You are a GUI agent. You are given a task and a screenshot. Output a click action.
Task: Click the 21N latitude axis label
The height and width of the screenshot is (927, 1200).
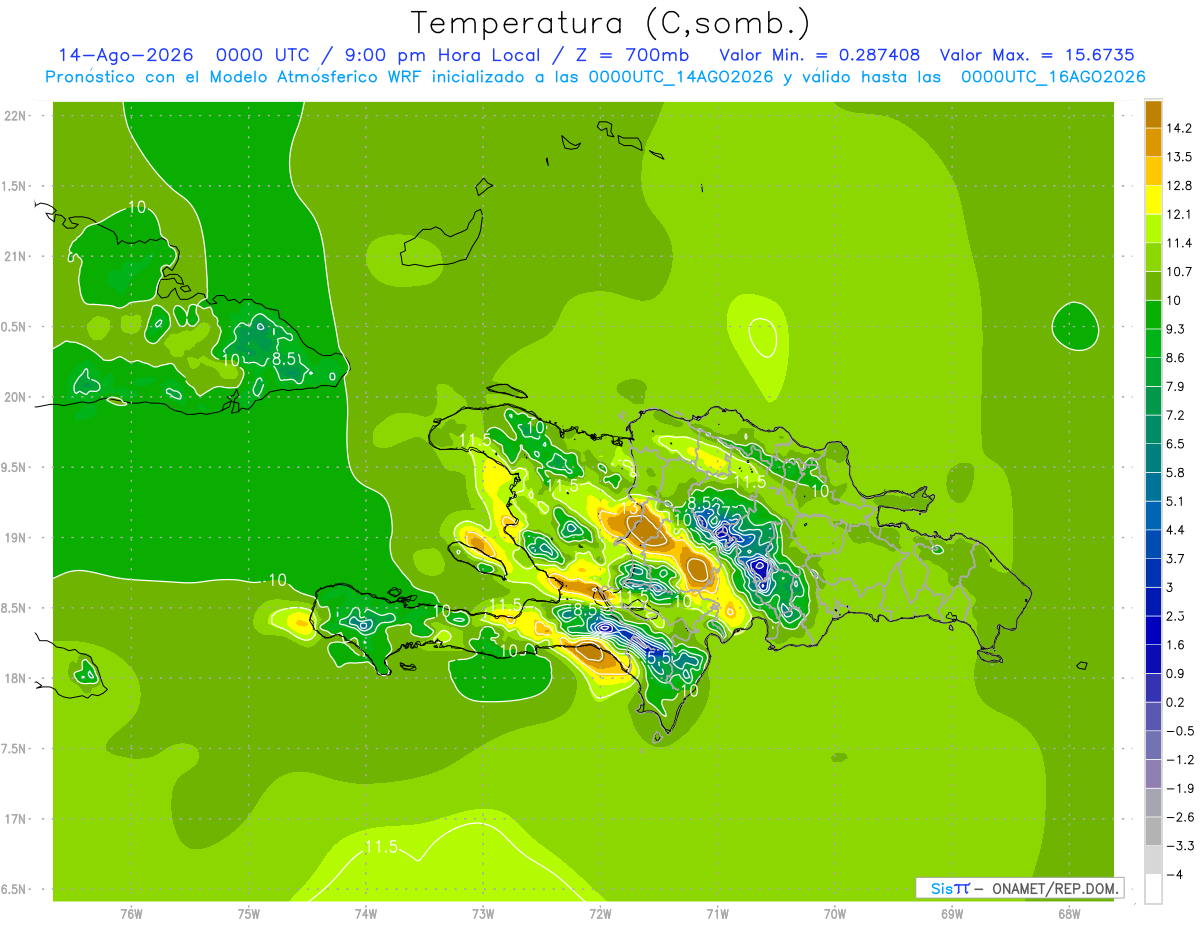tap(15, 256)
